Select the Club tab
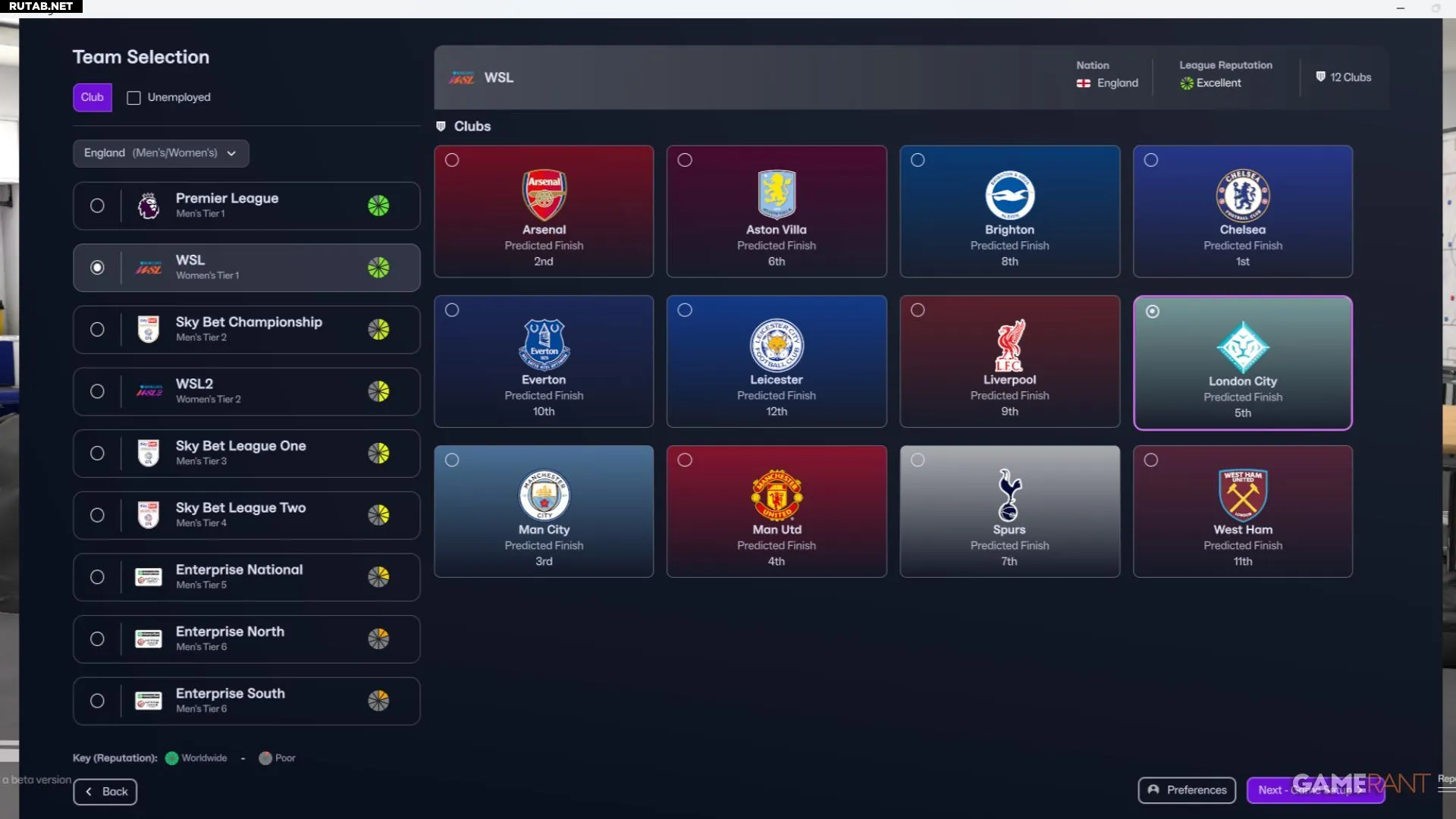1456x819 pixels. tap(93, 97)
